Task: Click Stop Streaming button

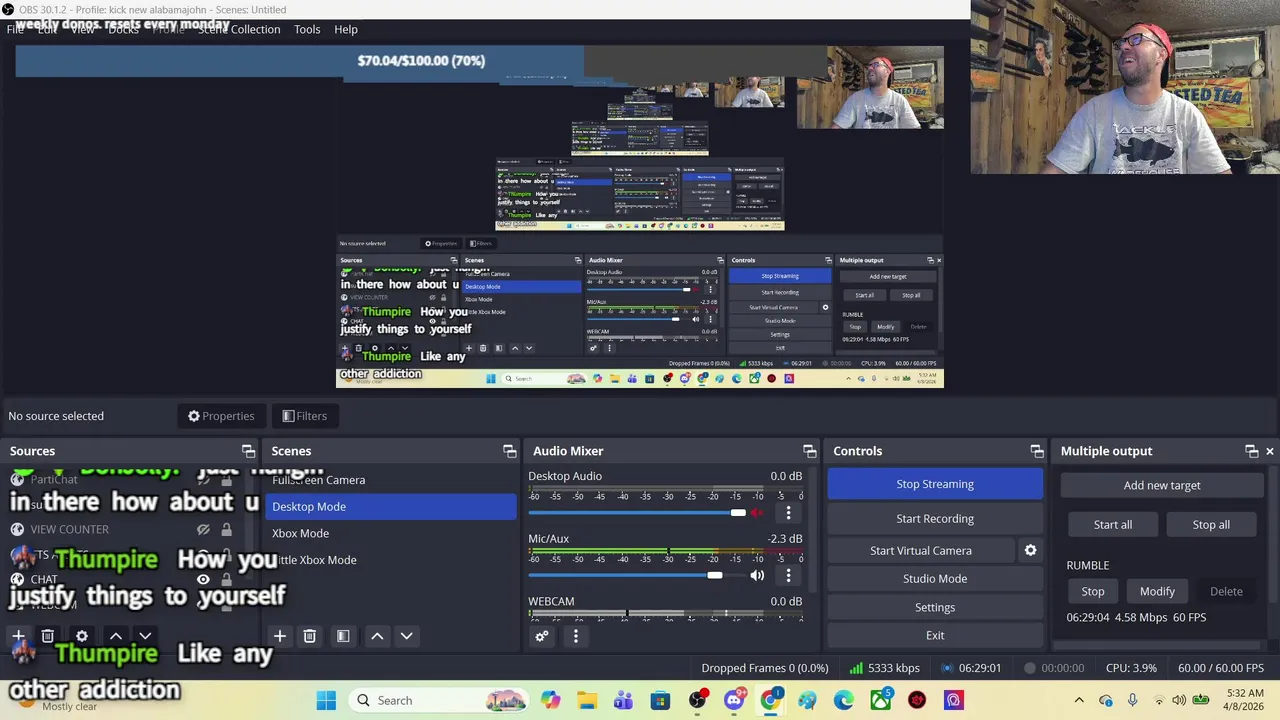Action: click(935, 484)
